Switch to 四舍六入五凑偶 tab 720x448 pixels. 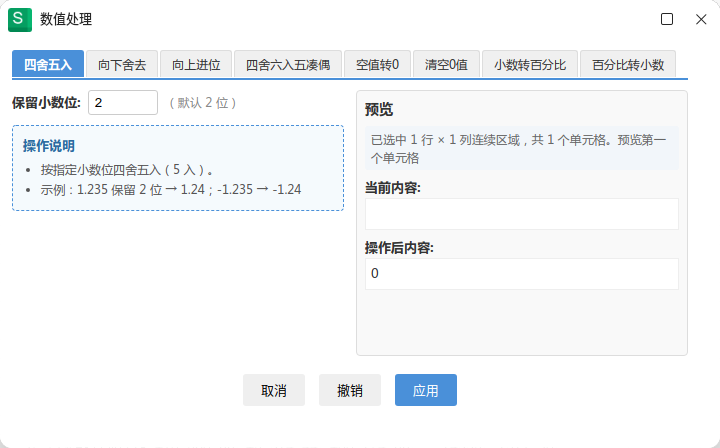288,64
